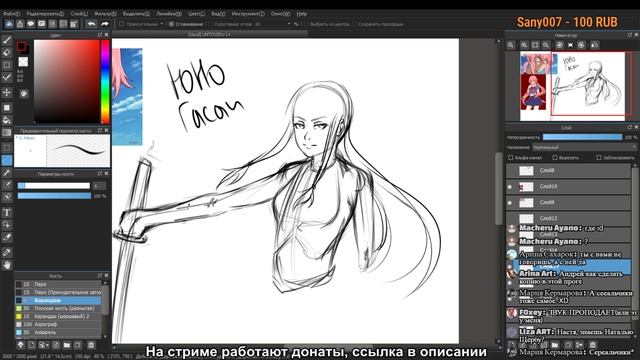Click the brush size slider bar
Screen dimensions: 640x360
click(x=53, y=186)
